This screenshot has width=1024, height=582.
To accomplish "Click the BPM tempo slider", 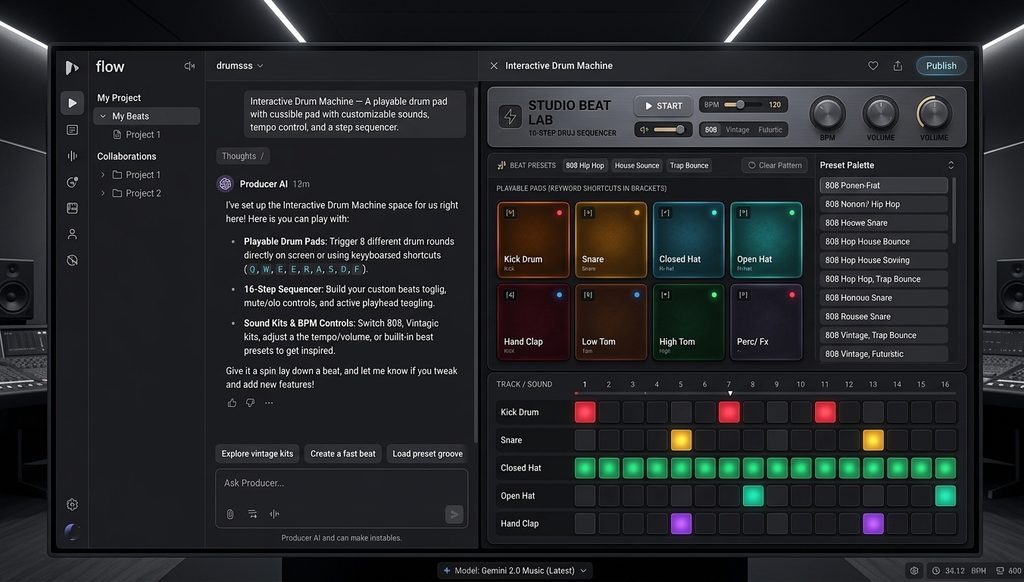I will coord(741,105).
